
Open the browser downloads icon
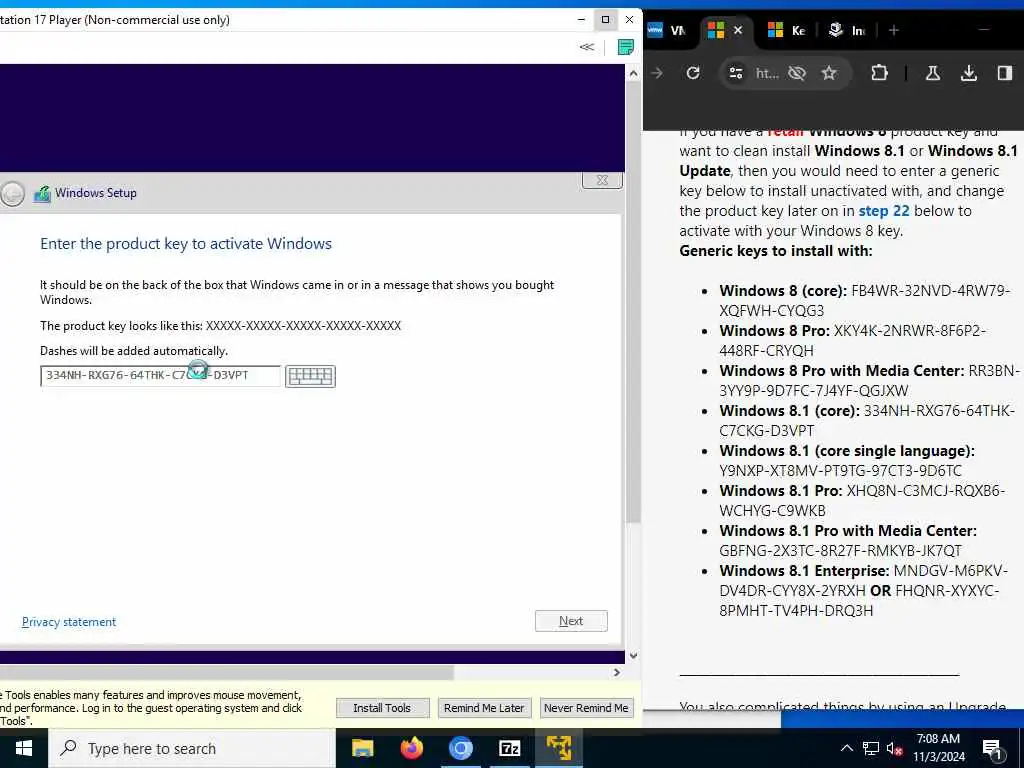(x=968, y=73)
